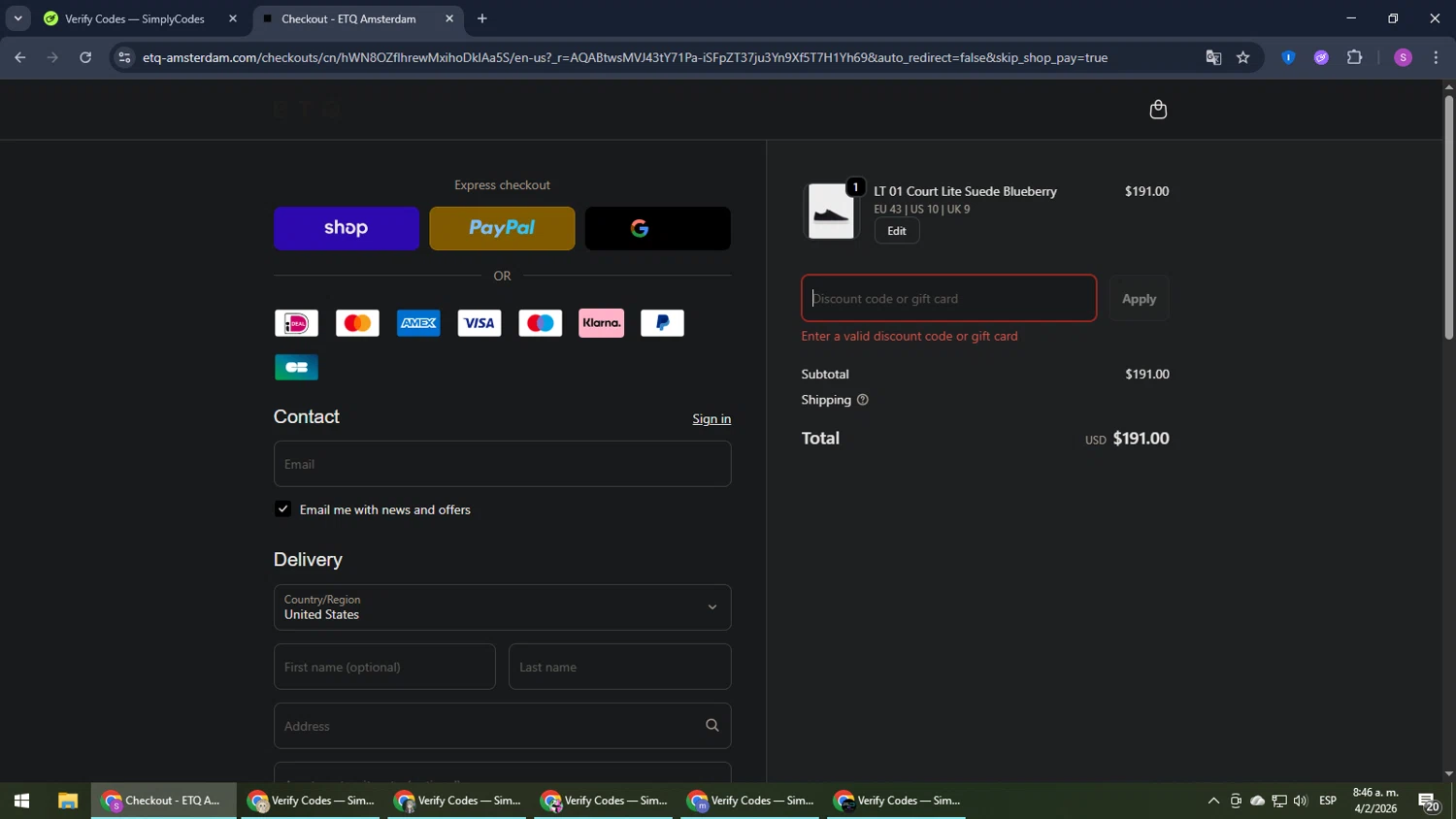Open the taskbar clock and date
The height and width of the screenshot is (819, 1456).
click(x=1375, y=801)
